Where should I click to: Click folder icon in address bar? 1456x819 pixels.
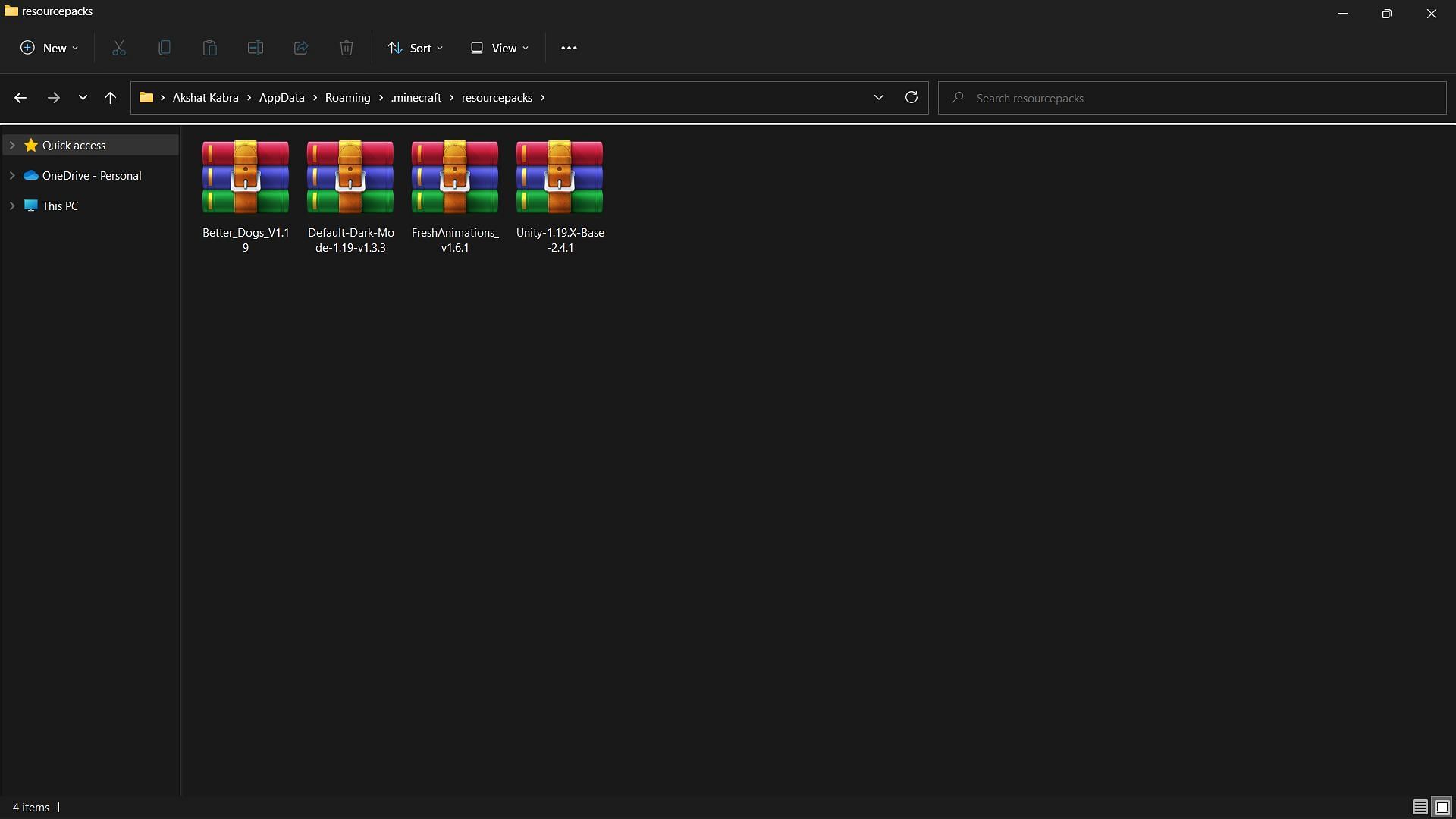(x=146, y=97)
